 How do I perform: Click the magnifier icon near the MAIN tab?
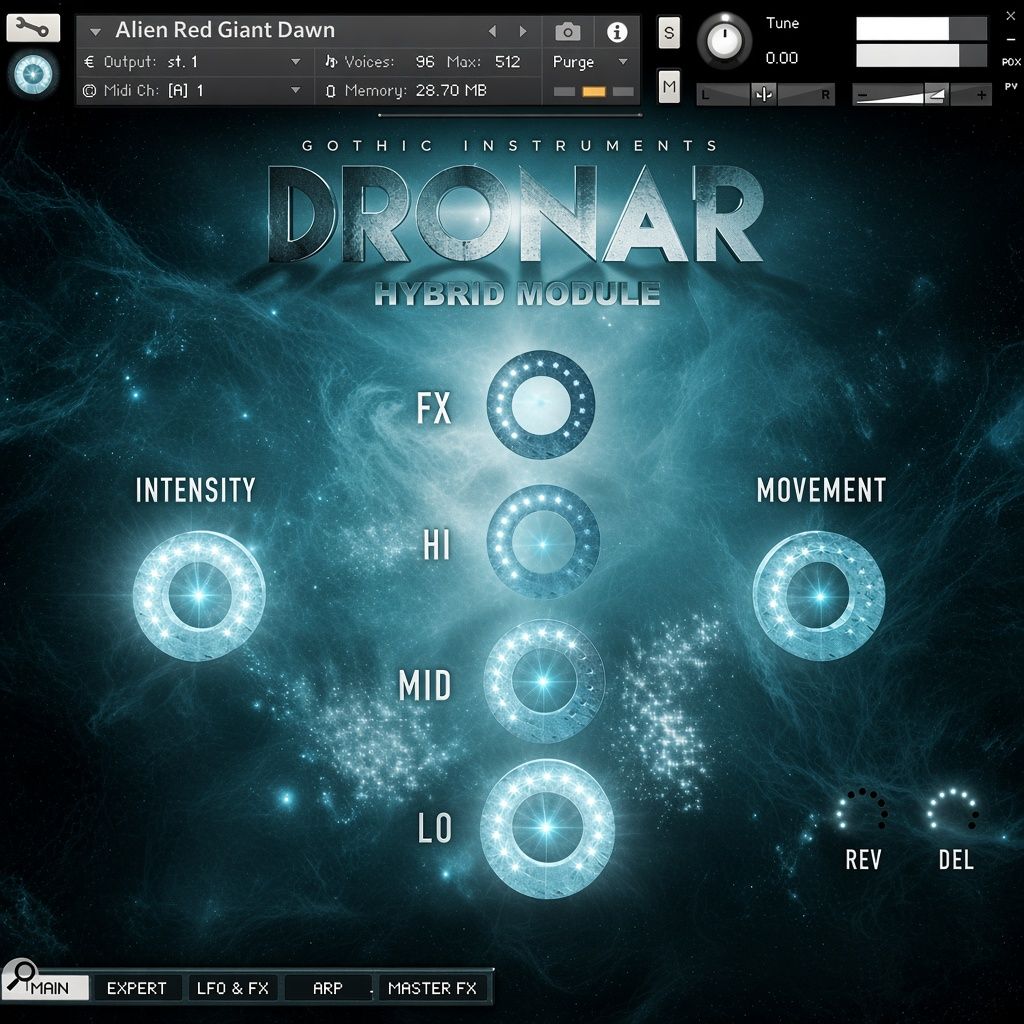tap(20, 975)
